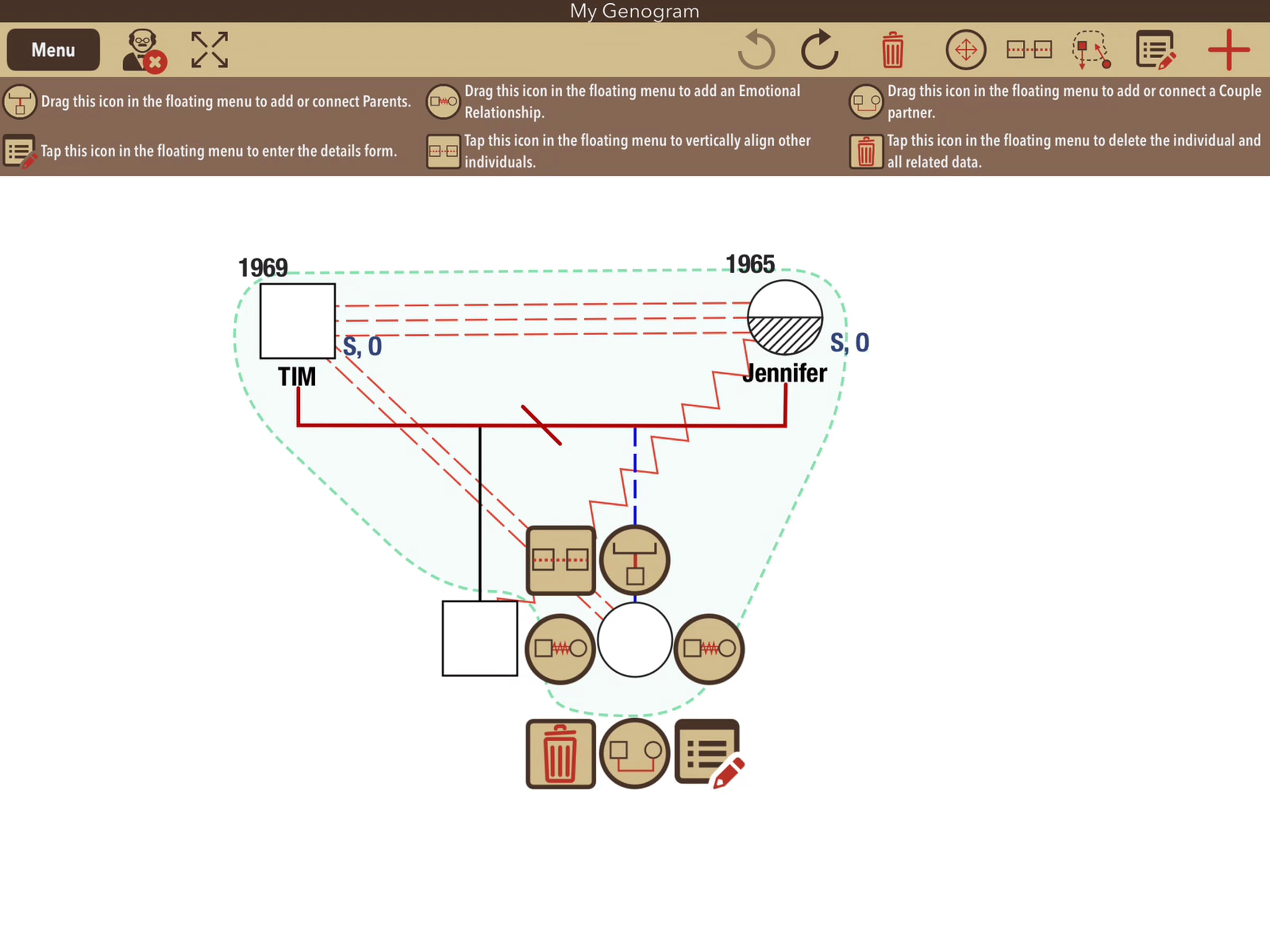This screenshot has width=1270, height=952.
Task: Tap the left emotional relationship floating icon
Action: [560, 649]
